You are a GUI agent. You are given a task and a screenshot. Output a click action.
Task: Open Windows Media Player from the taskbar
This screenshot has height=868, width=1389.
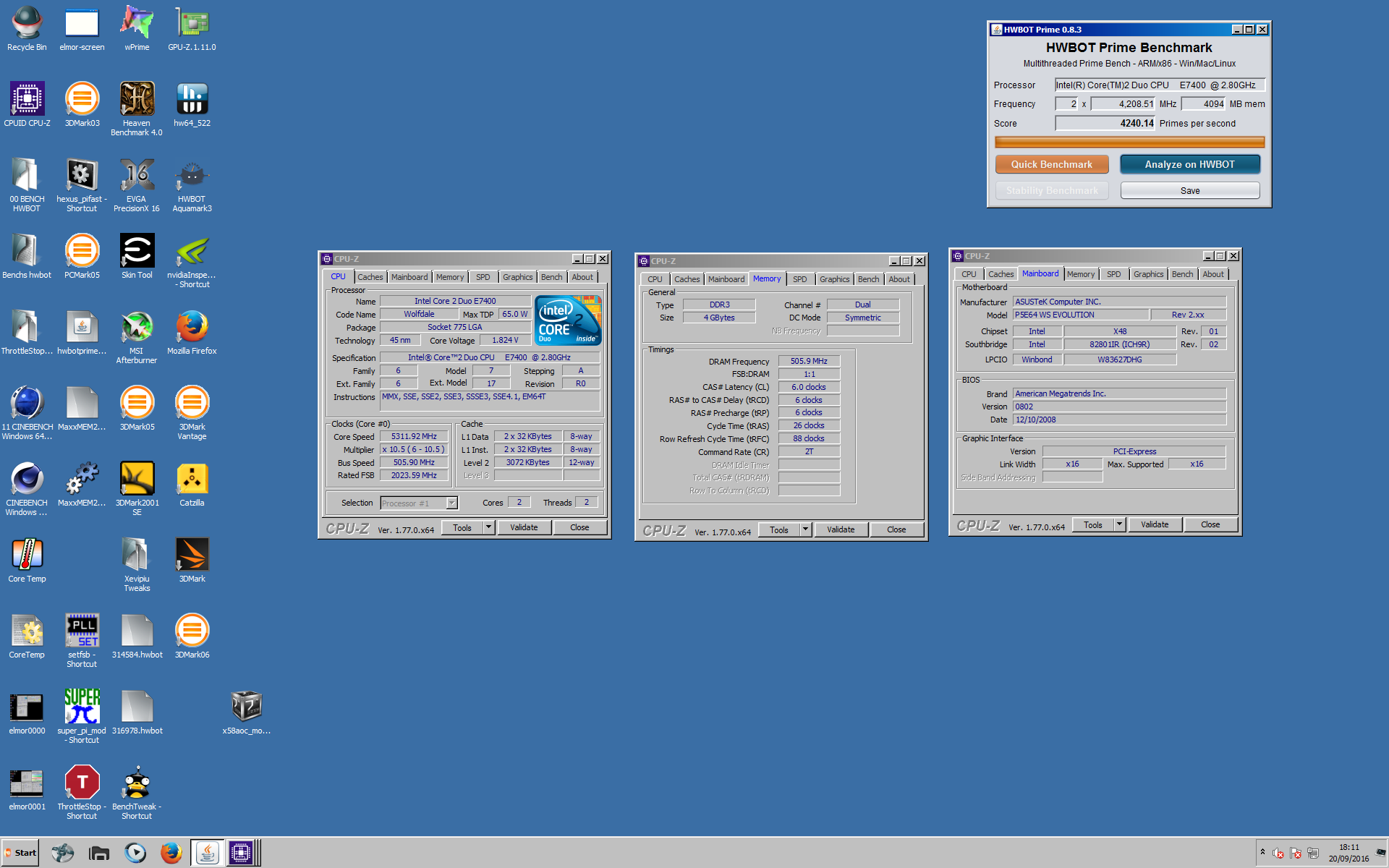[x=135, y=853]
